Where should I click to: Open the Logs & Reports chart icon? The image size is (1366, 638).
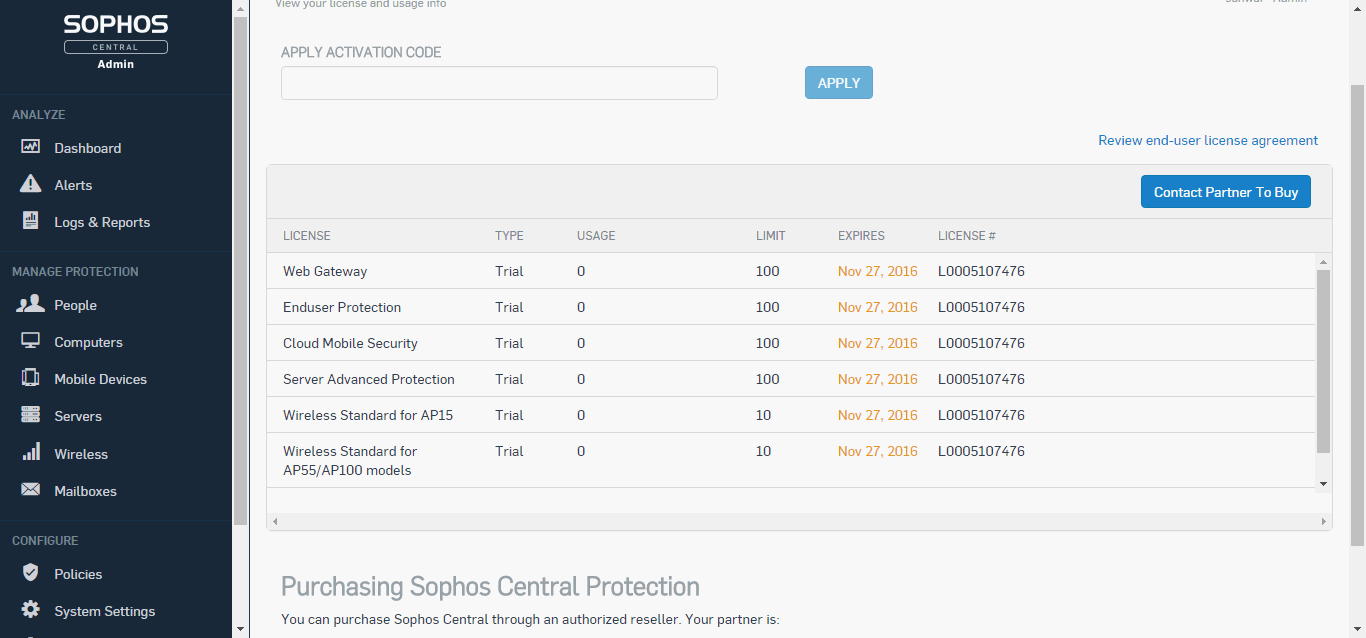coord(30,221)
